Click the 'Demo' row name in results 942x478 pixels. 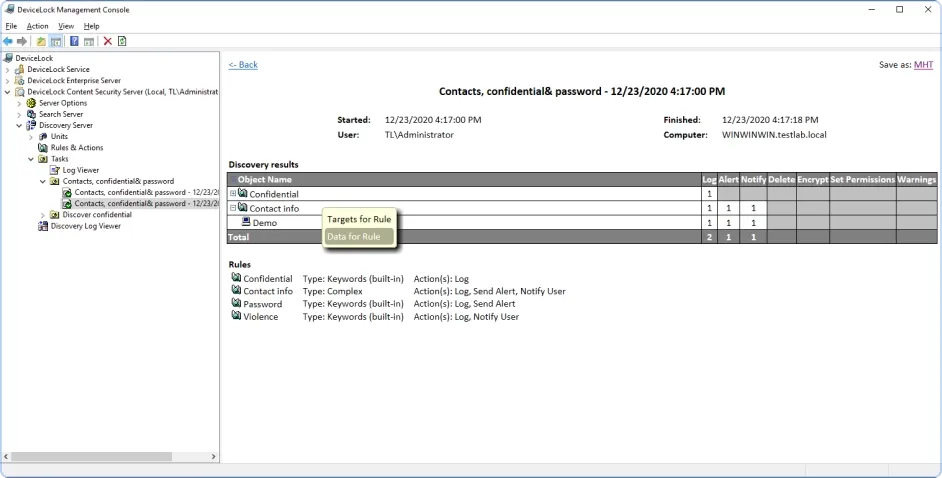pyautogui.click(x=265, y=223)
